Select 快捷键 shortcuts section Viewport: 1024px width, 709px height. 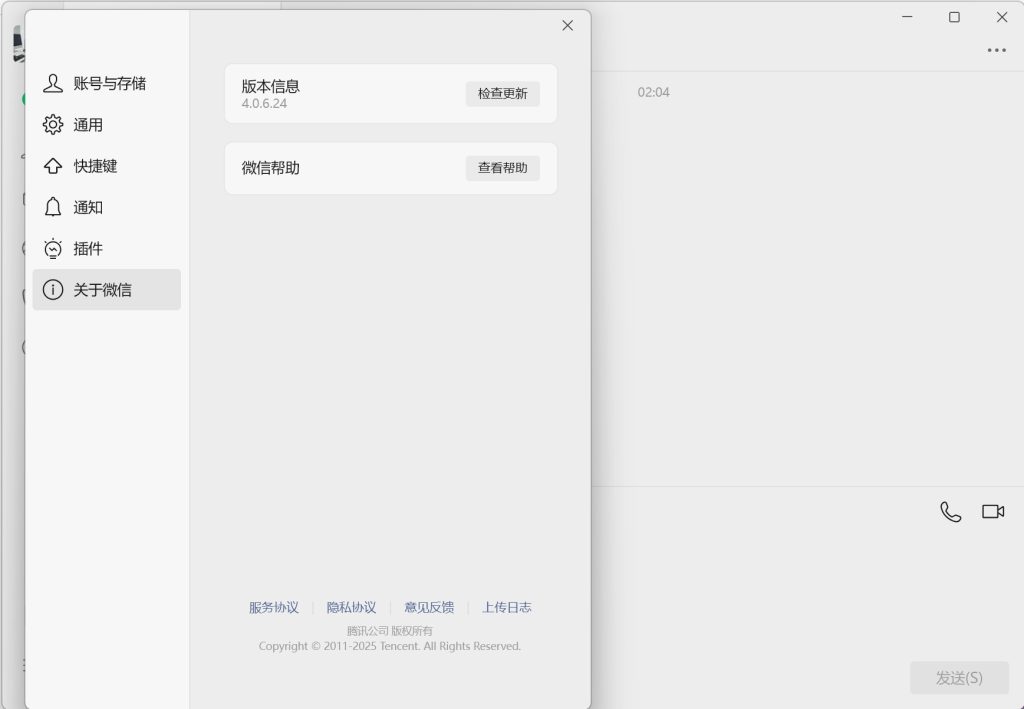click(106, 166)
